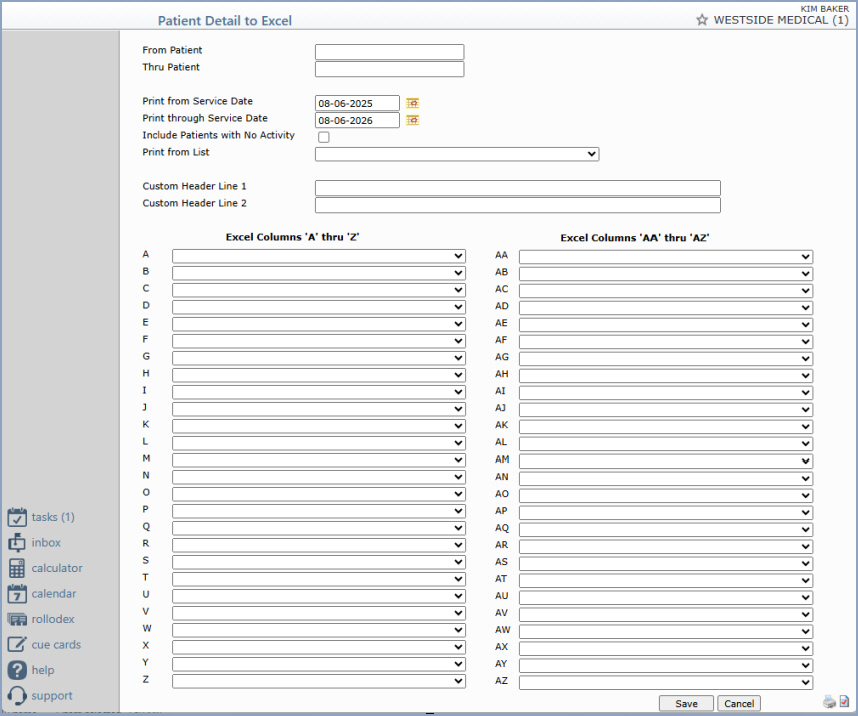Open calendar picker for Print through Service Date

[x=413, y=120]
